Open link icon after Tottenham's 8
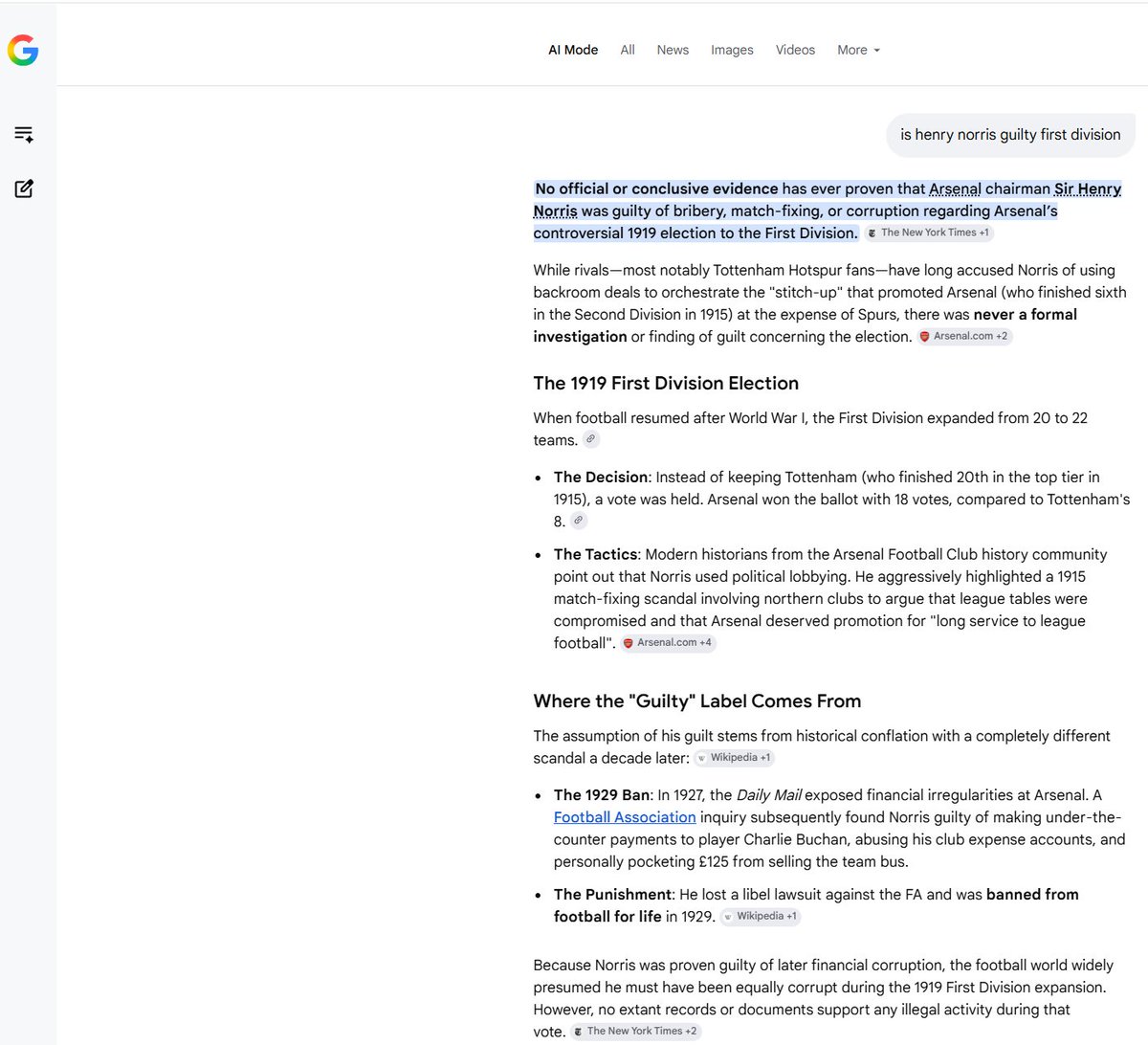The image size is (1148, 1045). click(578, 521)
